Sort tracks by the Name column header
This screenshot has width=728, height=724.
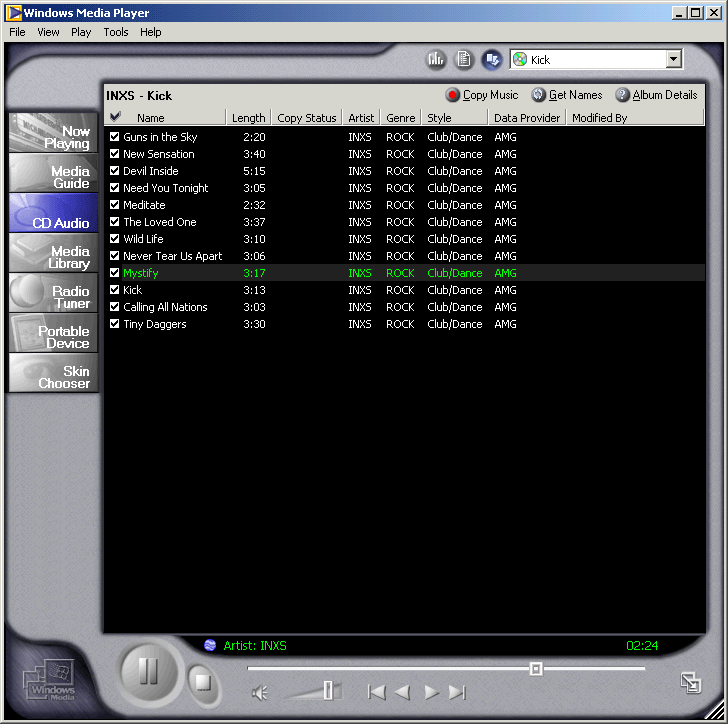point(174,118)
